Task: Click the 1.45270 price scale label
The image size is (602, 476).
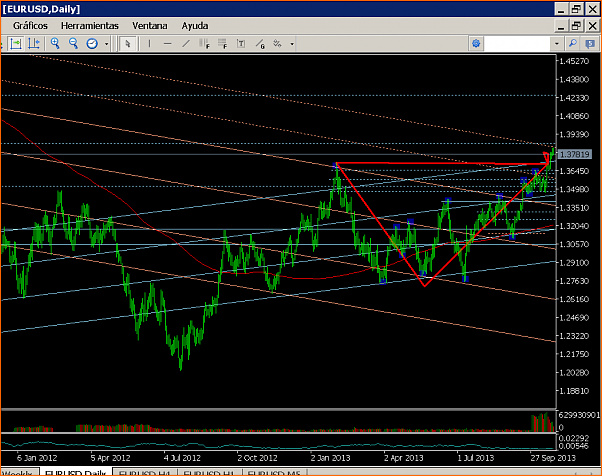Action: coord(574,61)
